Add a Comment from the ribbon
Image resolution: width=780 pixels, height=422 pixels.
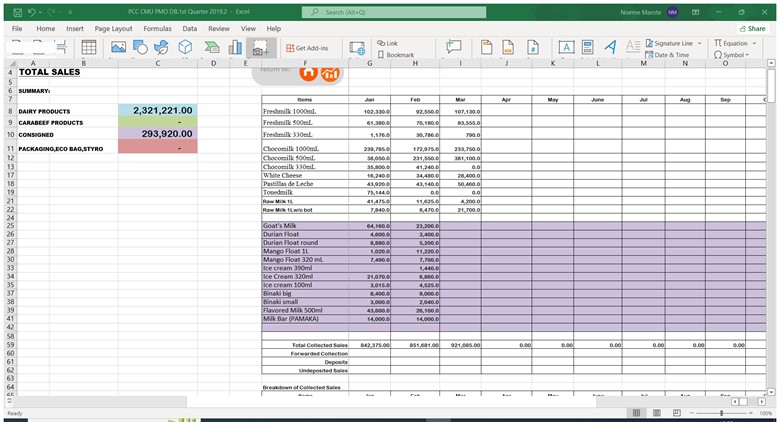tap(453, 47)
